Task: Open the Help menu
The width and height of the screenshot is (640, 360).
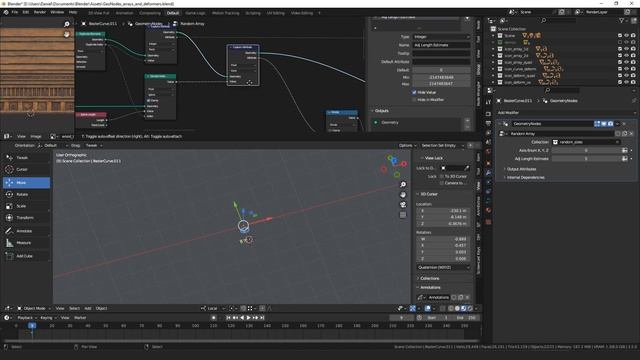Action: [x=73, y=12]
